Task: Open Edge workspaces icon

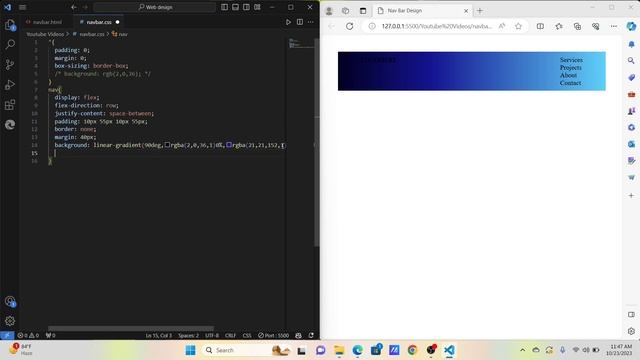Action: click(x=345, y=11)
